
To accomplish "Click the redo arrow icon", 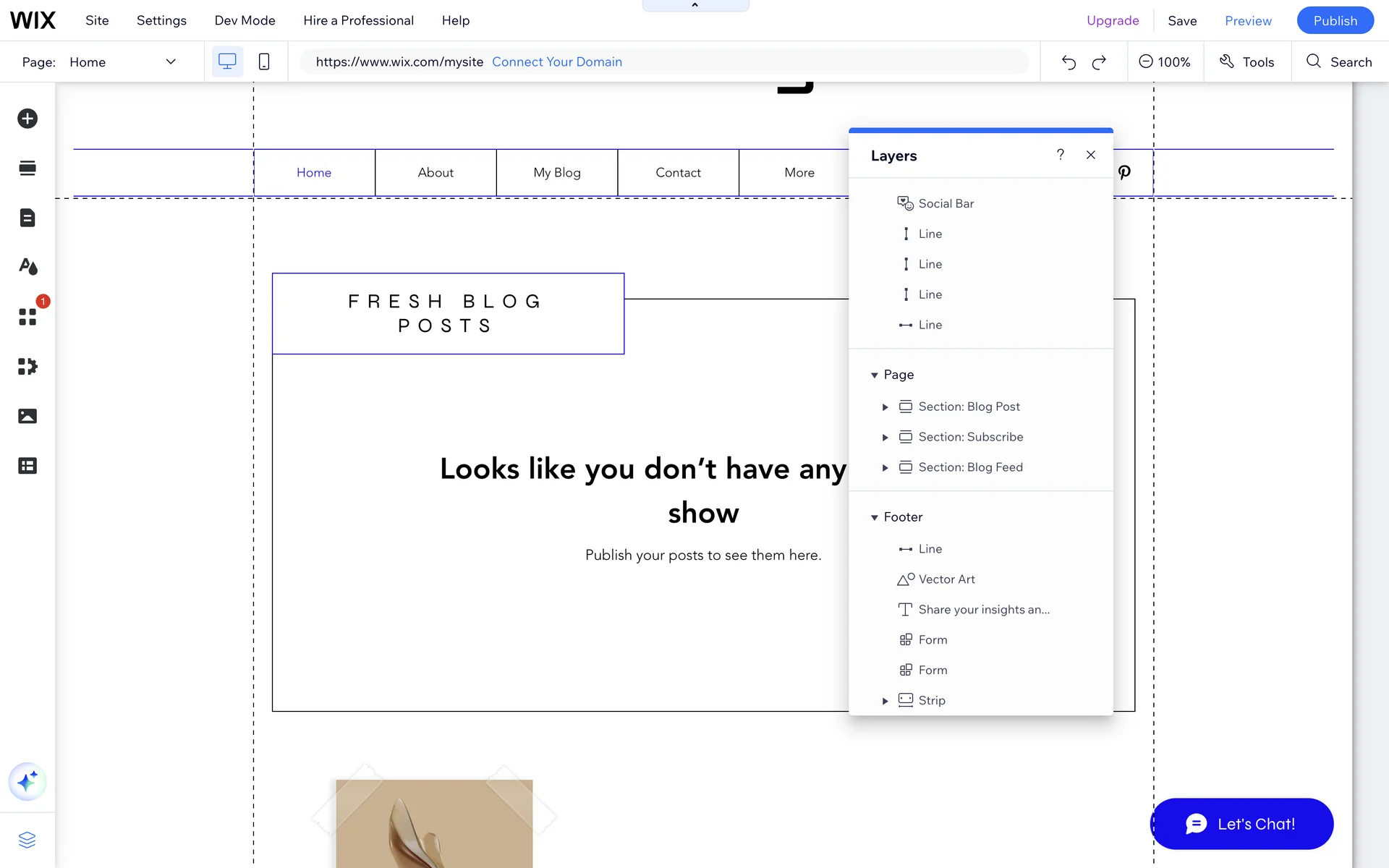I will coord(1099,62).
